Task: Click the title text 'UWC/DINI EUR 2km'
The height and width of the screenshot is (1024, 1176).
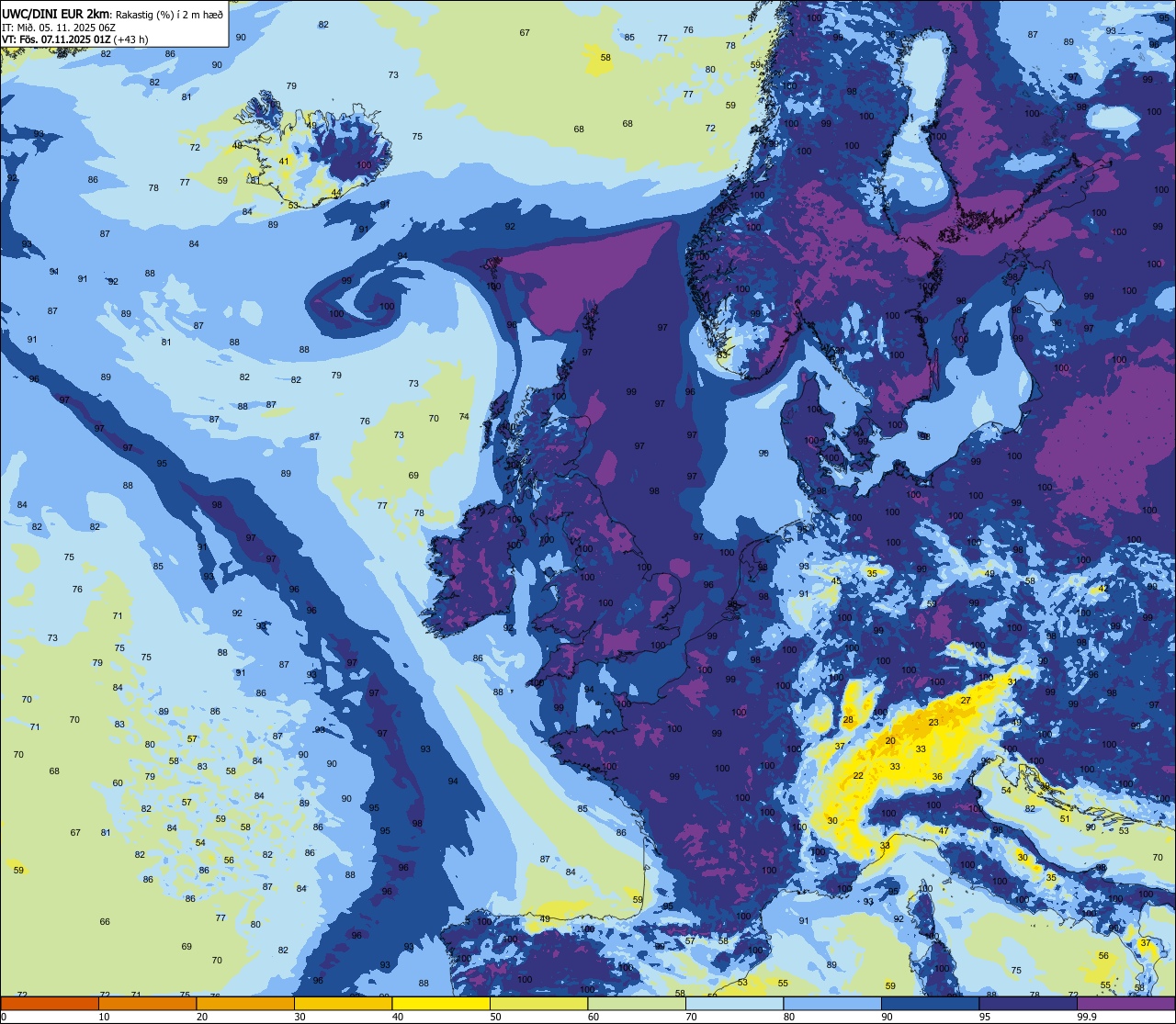Action: tap(57, 14)
